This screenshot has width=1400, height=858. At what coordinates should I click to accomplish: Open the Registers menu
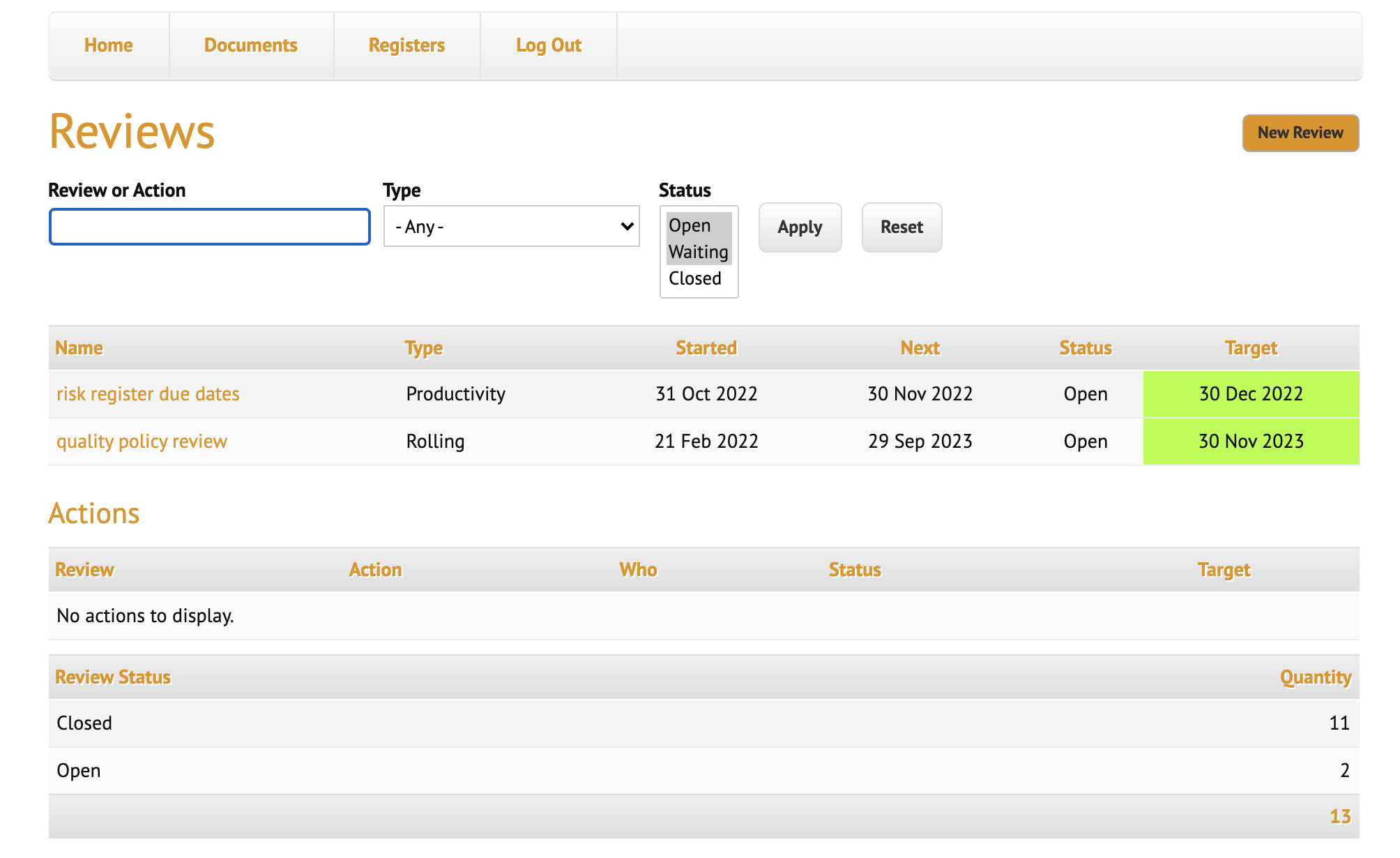pyautogui.click(x=406, y=45)
